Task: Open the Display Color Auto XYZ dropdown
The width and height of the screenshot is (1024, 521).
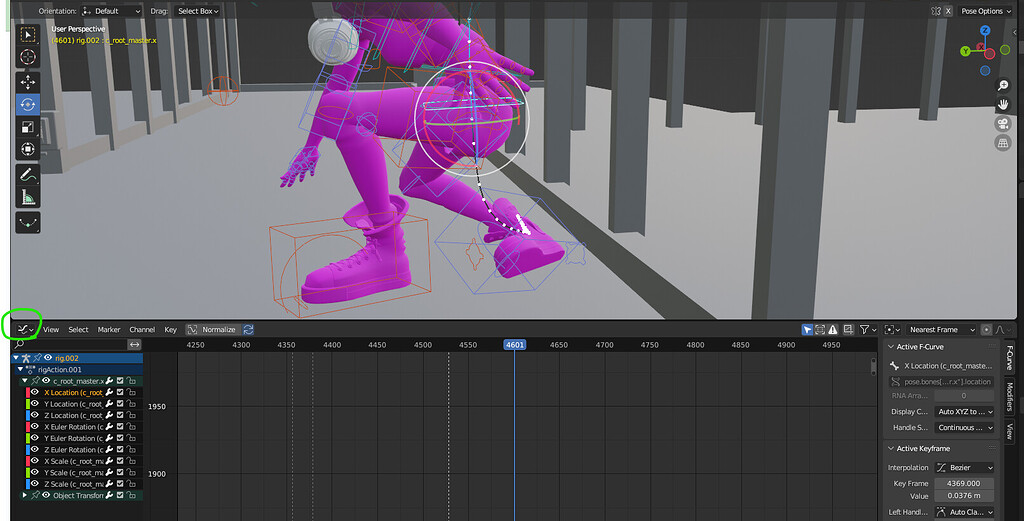Action: click(965, 411)
